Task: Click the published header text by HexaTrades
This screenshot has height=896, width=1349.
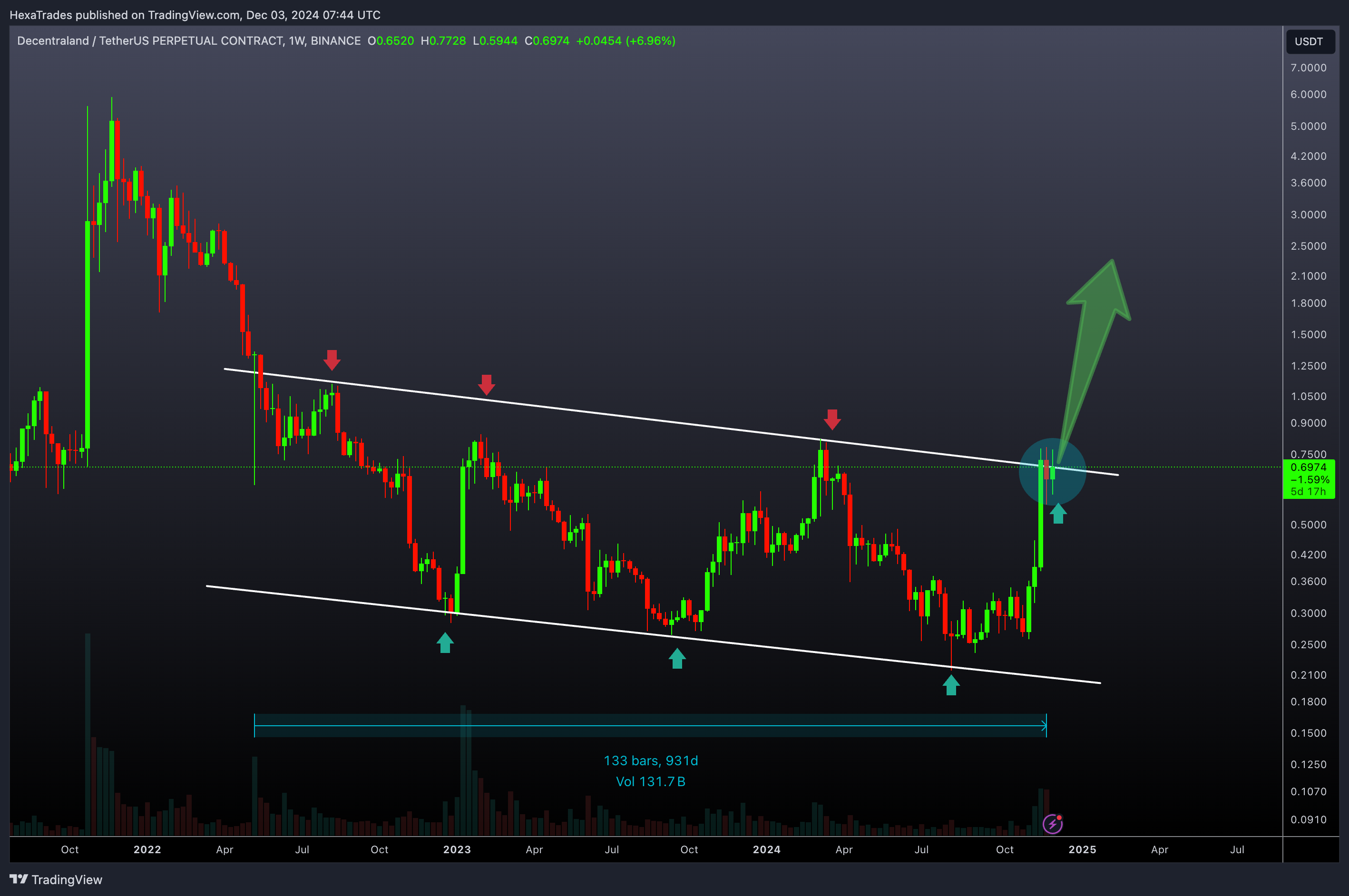Action: [x=195, y=15]
